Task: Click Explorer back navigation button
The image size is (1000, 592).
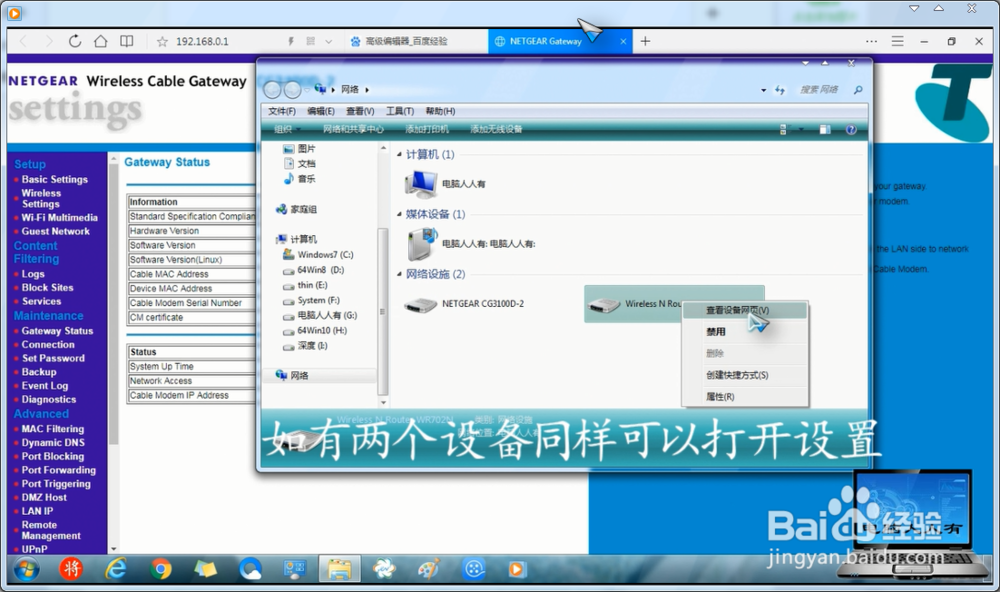Action: click(272, 90)
